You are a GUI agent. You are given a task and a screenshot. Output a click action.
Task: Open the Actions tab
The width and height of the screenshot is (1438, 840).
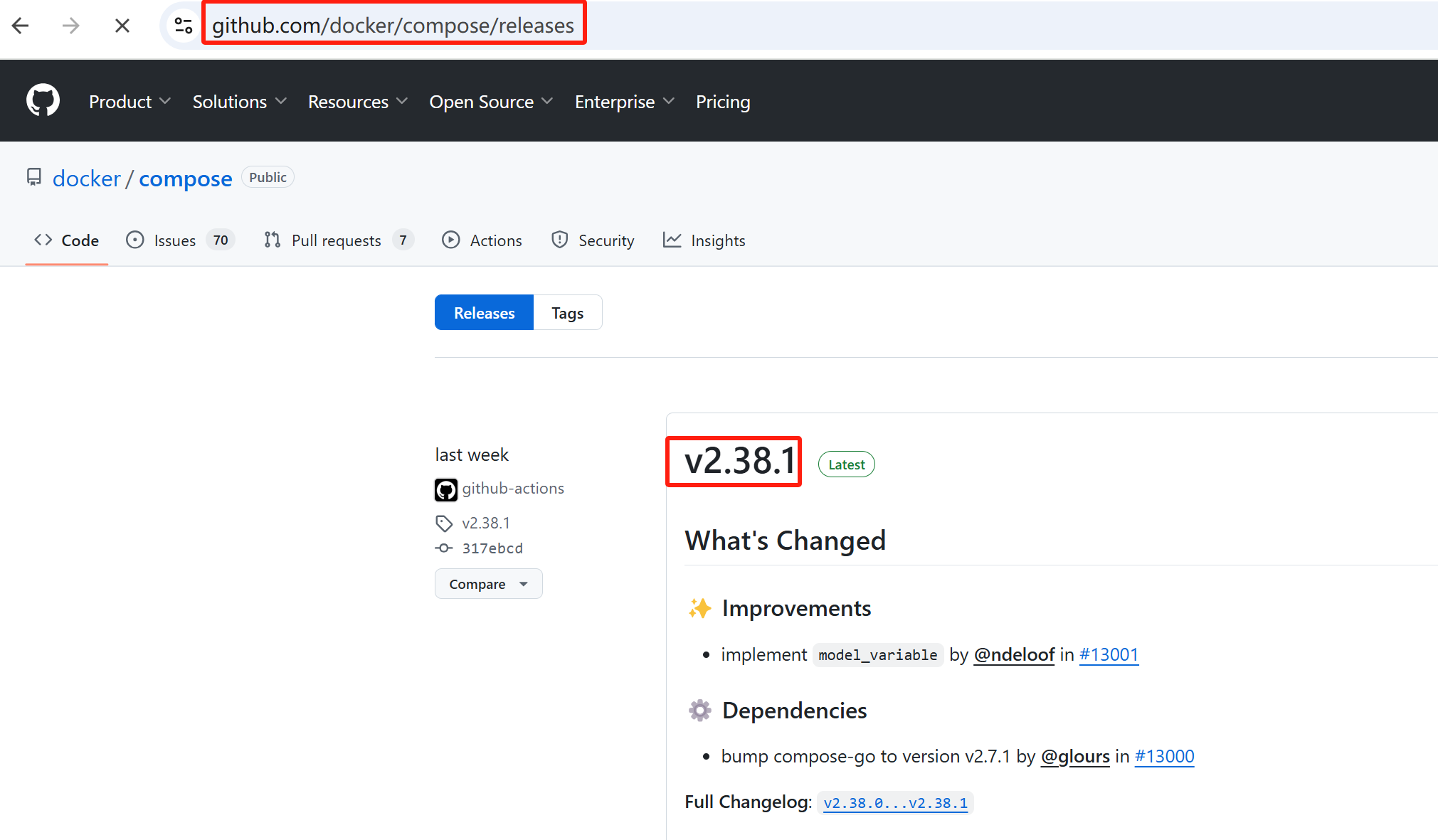click(482, 240)
